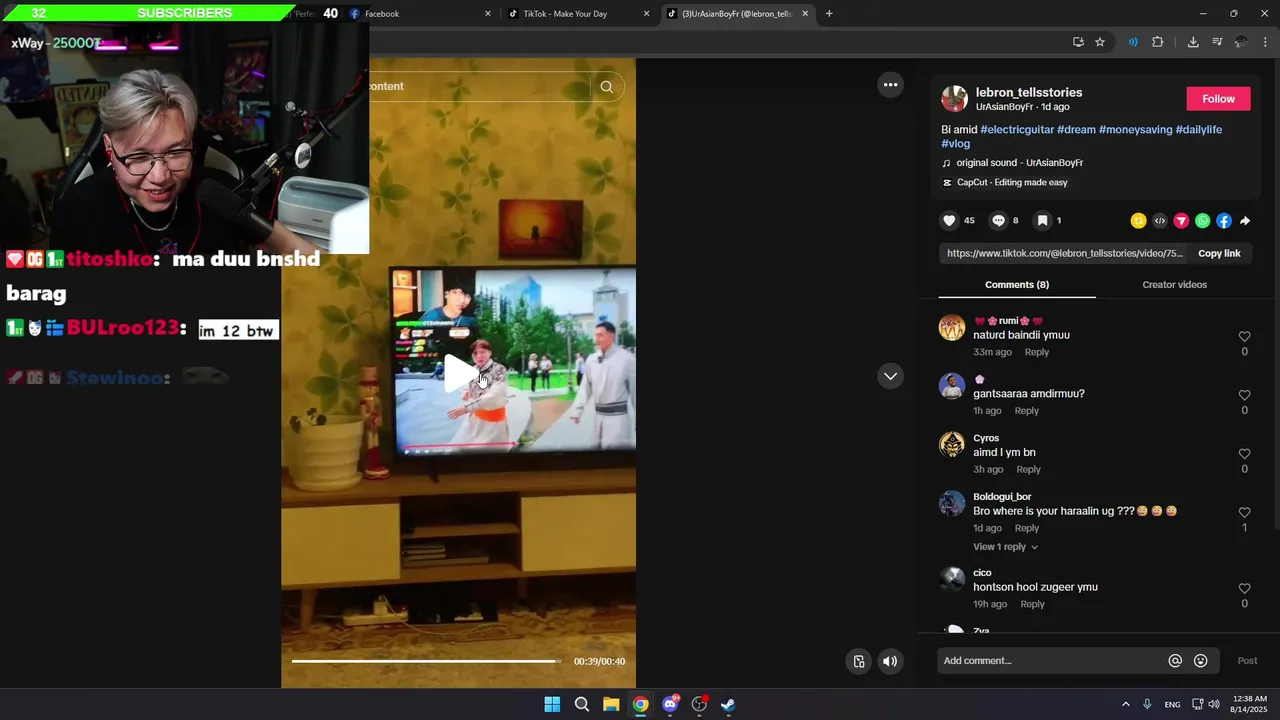1280x720 pixels.
Task: Click the Post comment button
Action: (x=1247, y=661)
